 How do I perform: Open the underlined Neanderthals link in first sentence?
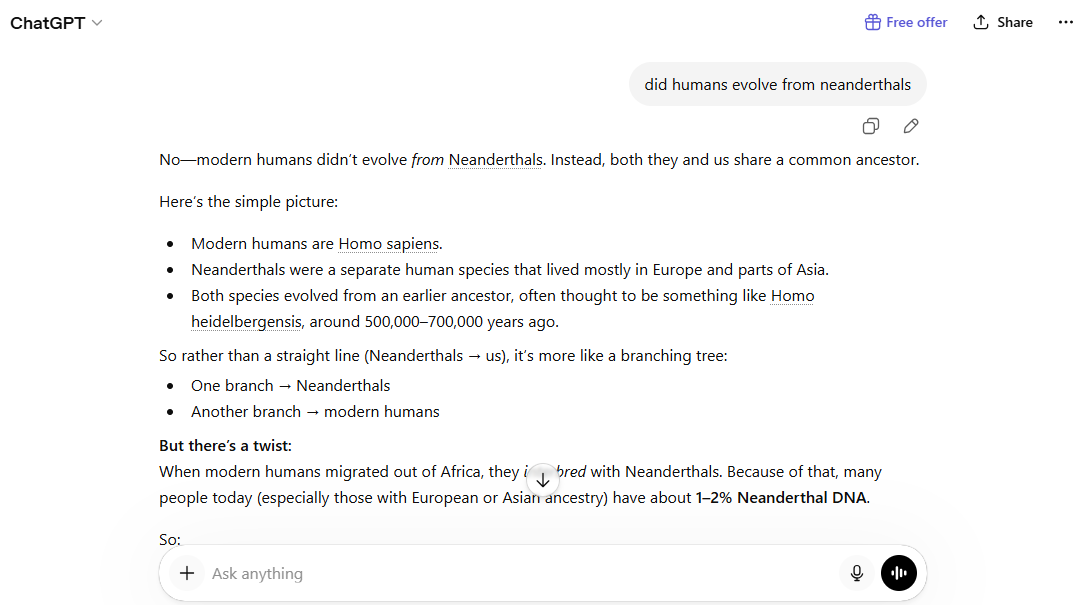(495, 160)
